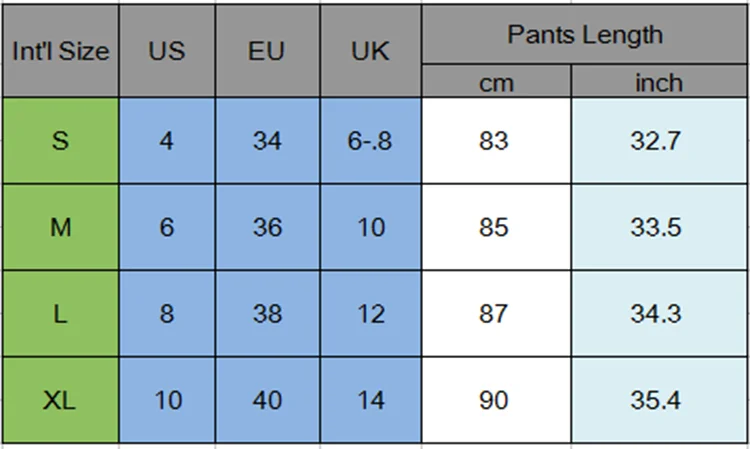
Task: Select the 83 cm cell
Action: 496,141
